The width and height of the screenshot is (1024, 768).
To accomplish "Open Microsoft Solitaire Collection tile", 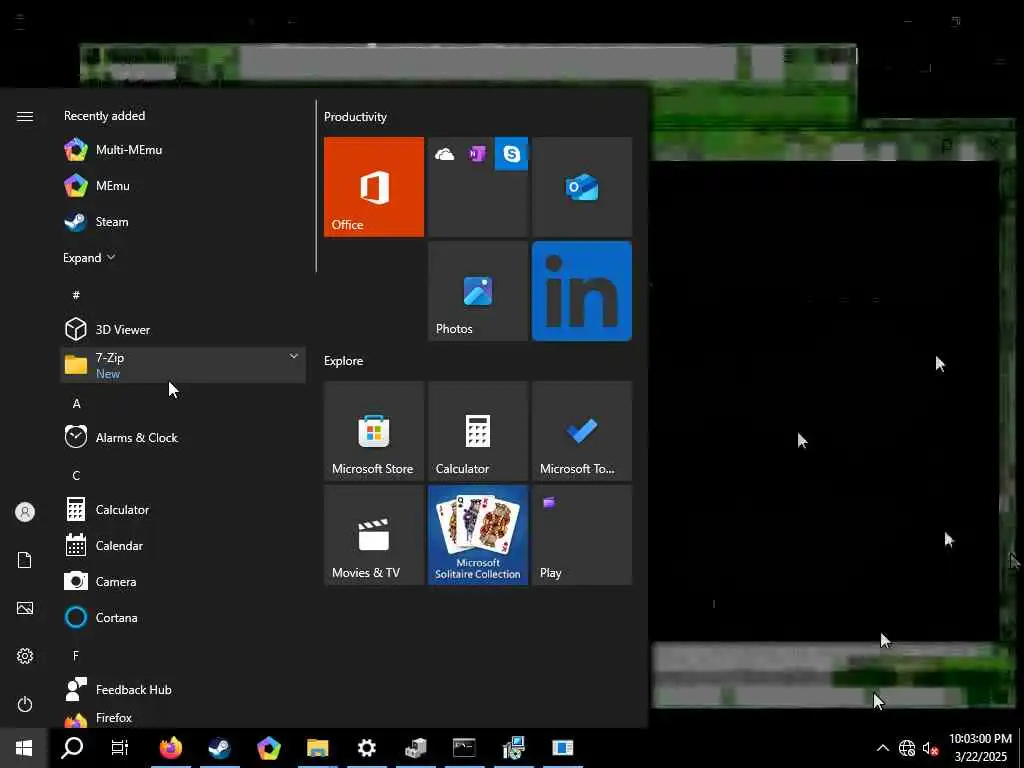I will pyautogui.click(x=478, y=535).
